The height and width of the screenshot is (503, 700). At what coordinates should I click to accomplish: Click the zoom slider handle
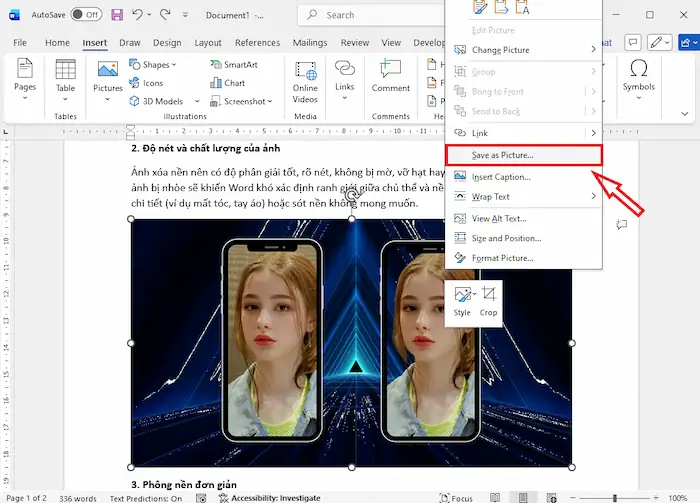tap(615, 498)
